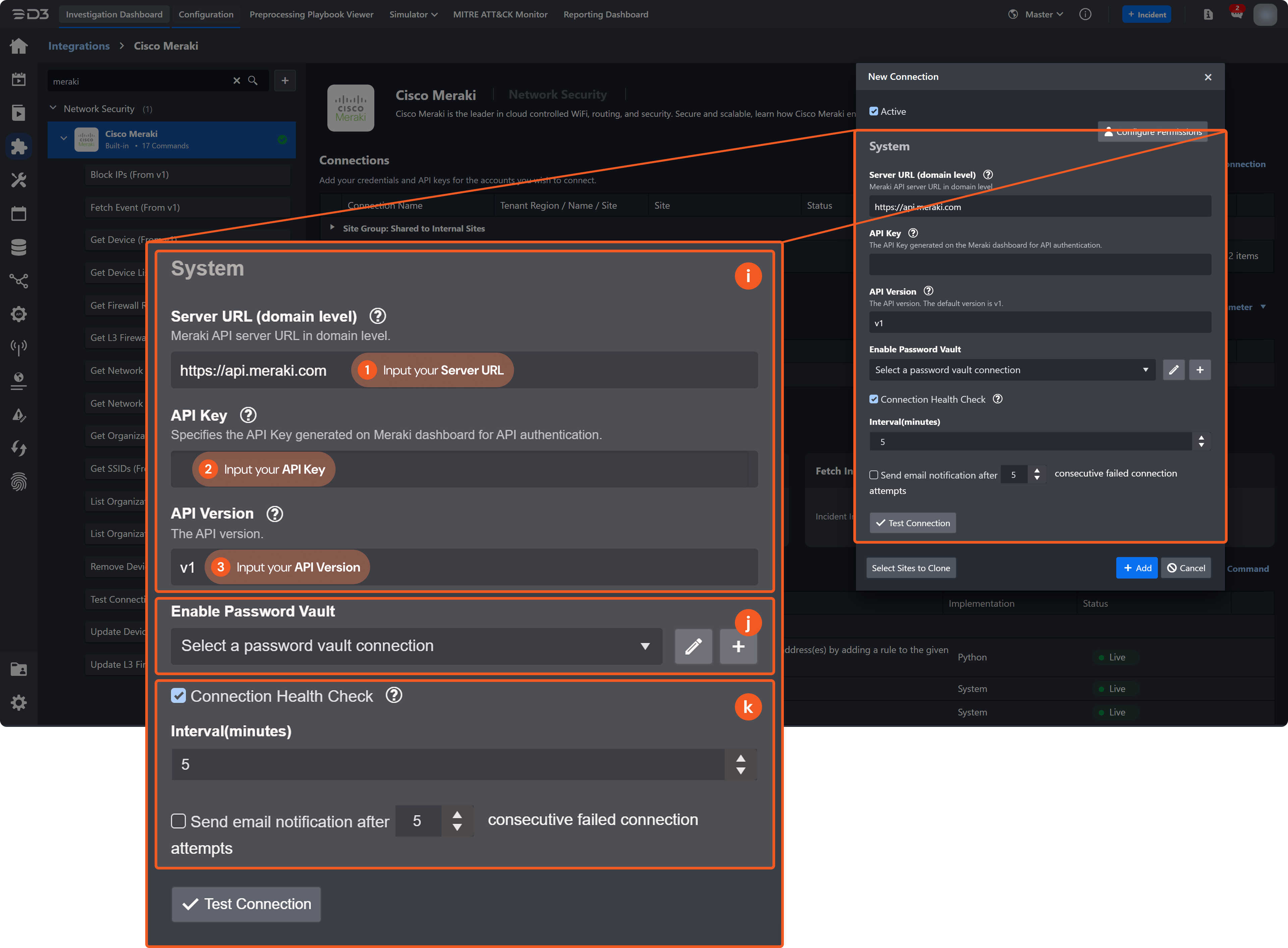
Task: Expand the Simulator menu dropdown
Action: point(413,14)
